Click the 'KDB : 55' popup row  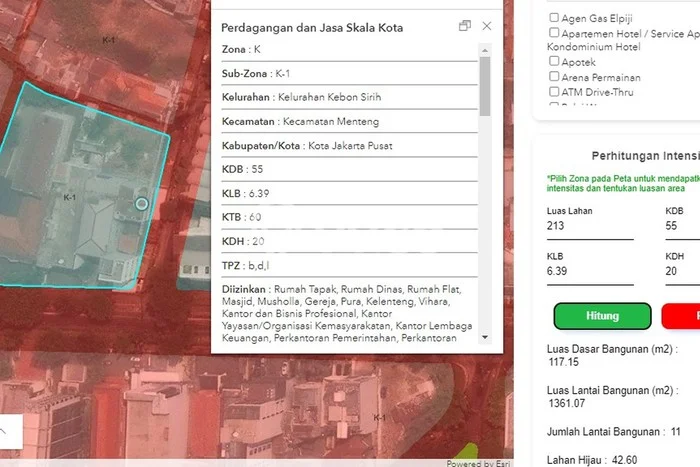click(x=349, y=169)
